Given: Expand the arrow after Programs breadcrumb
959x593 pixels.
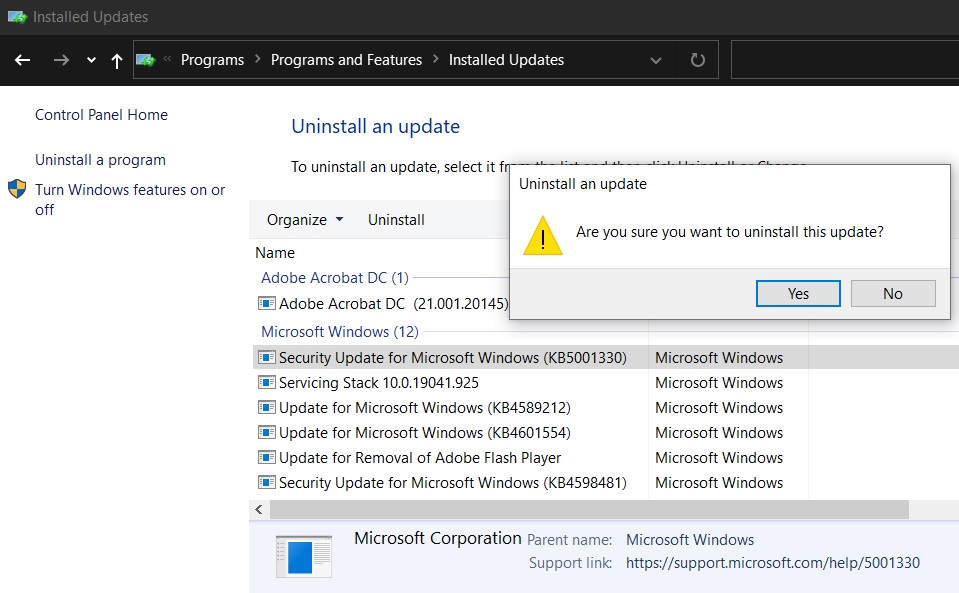Looking at the screenshot, I should point(257,59).
